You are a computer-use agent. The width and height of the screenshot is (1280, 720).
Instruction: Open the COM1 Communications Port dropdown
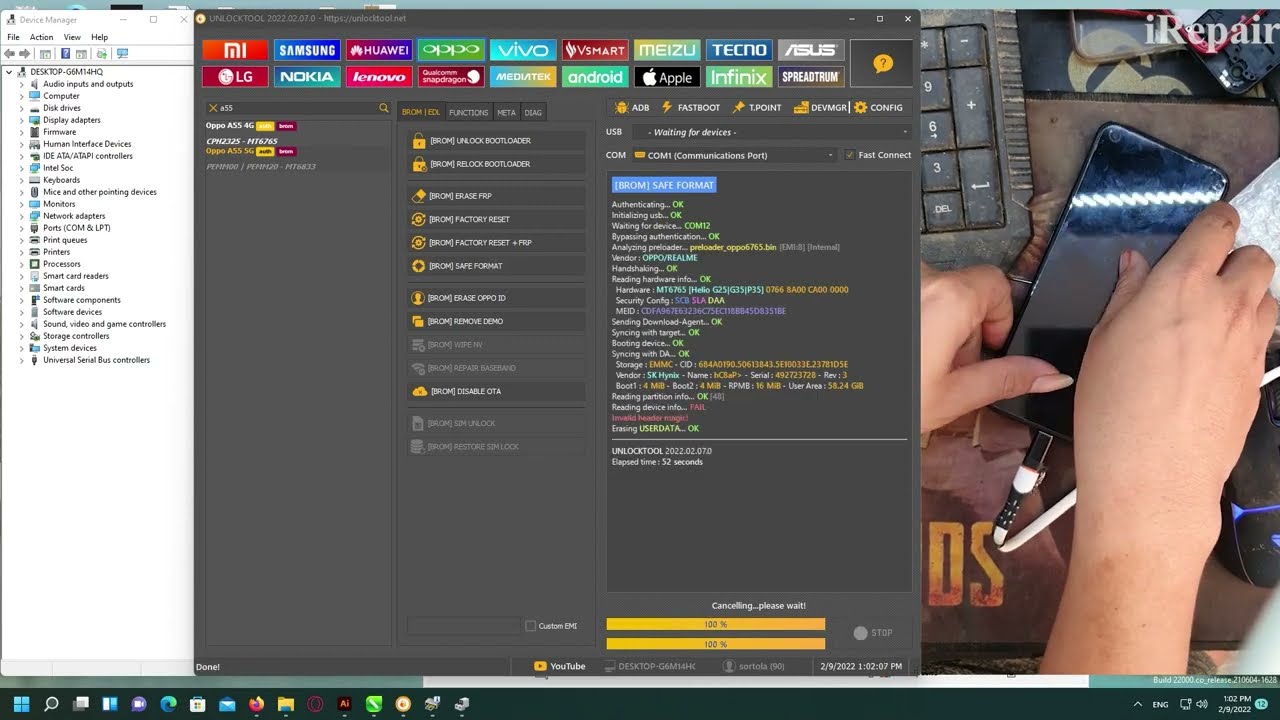(734, 155)
